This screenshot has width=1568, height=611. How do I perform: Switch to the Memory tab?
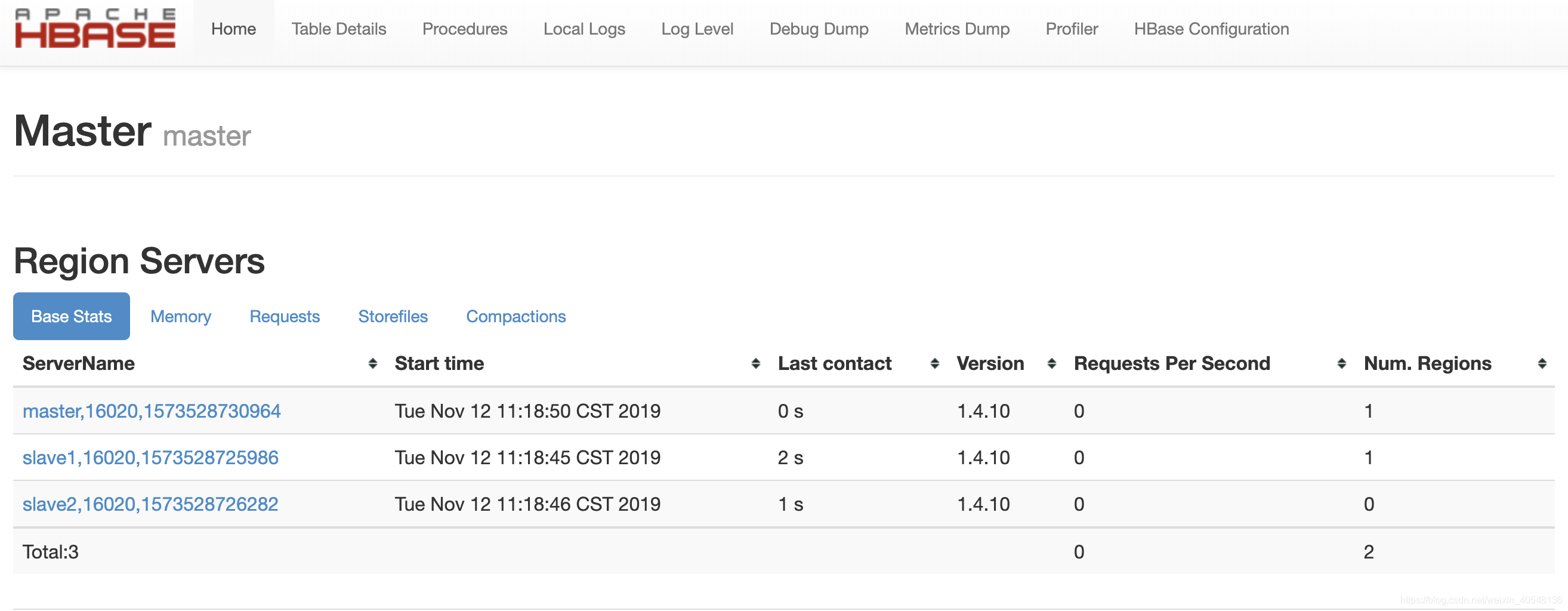181,316
